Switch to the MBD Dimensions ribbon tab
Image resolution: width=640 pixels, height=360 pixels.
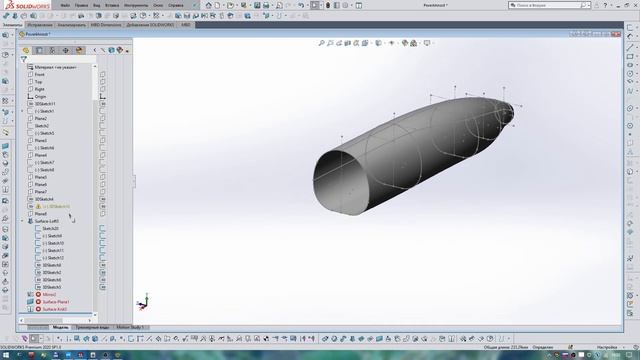point(106,25)
